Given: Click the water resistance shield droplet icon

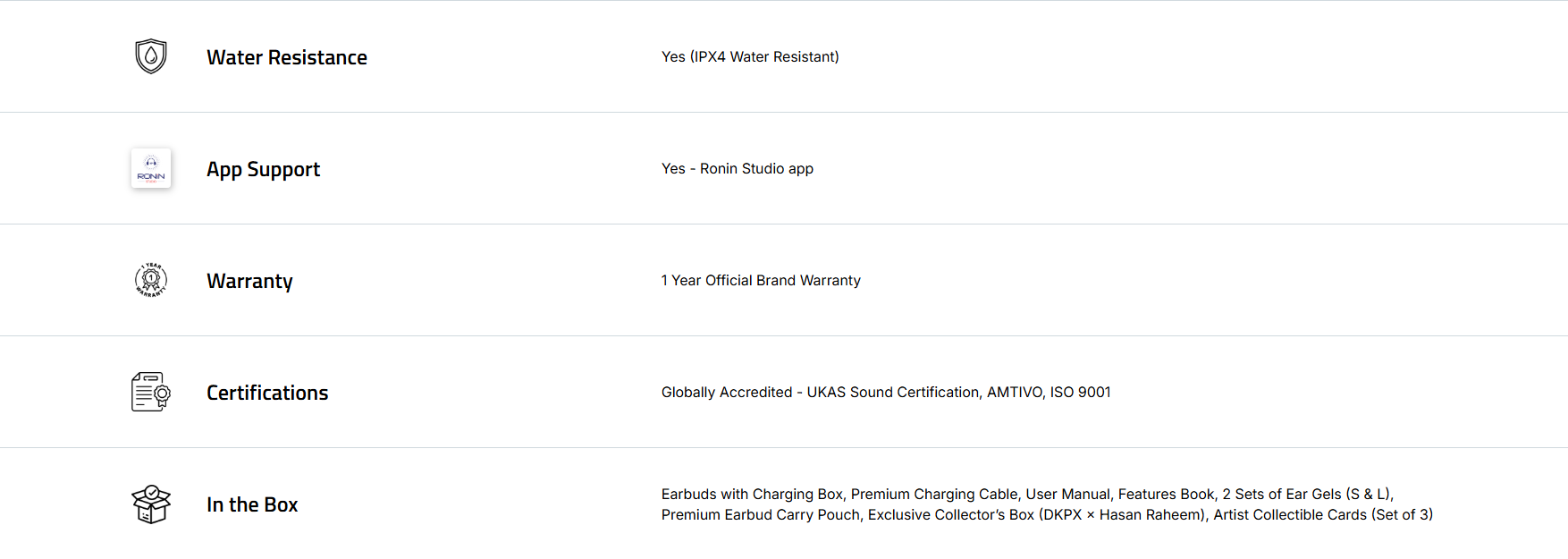Looking at the screenshot, I should pos(151,56).
